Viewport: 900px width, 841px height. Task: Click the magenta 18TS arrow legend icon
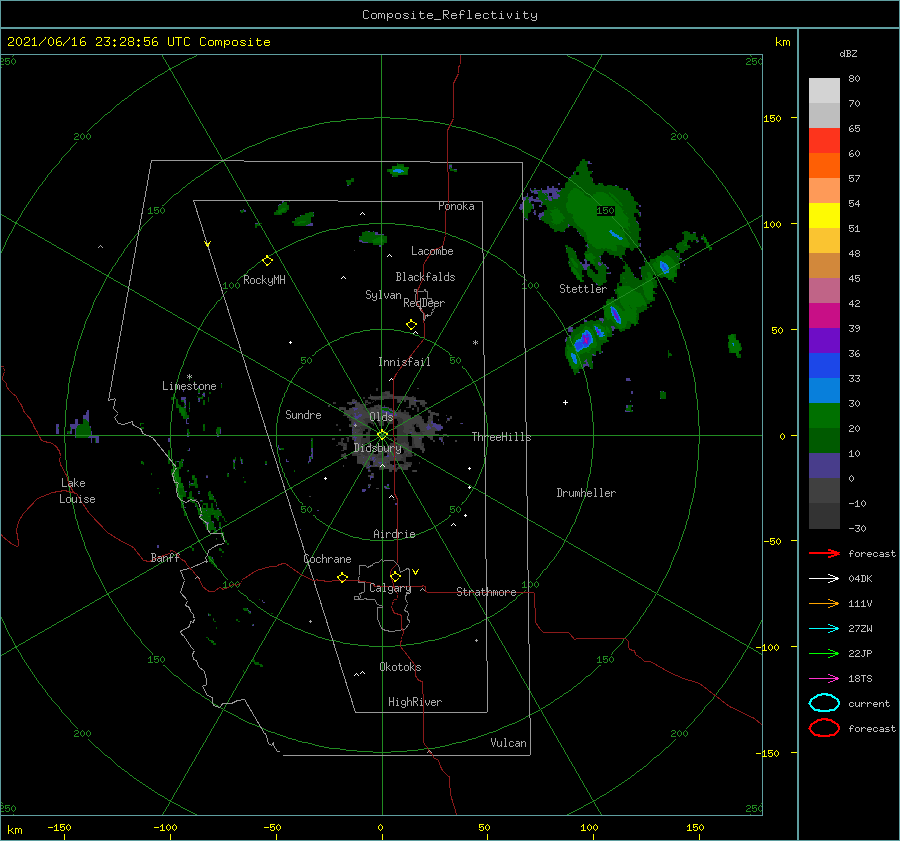pyautogui.click(x=824, y=679)
